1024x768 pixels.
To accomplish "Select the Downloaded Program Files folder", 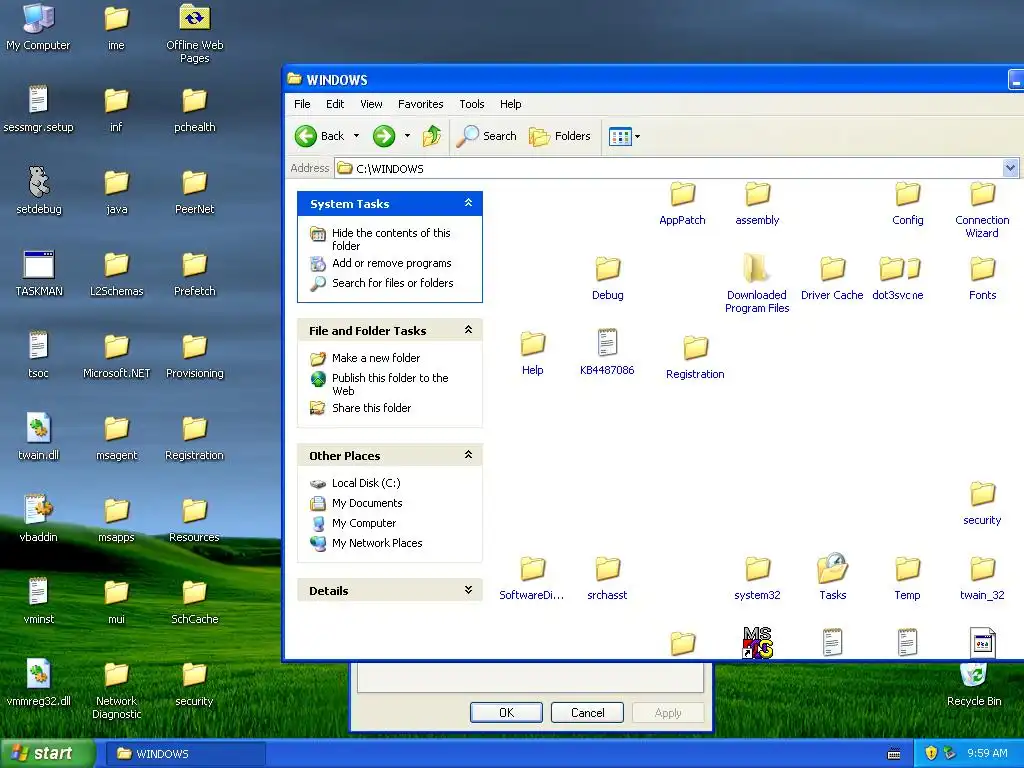I will click(757, 284).
